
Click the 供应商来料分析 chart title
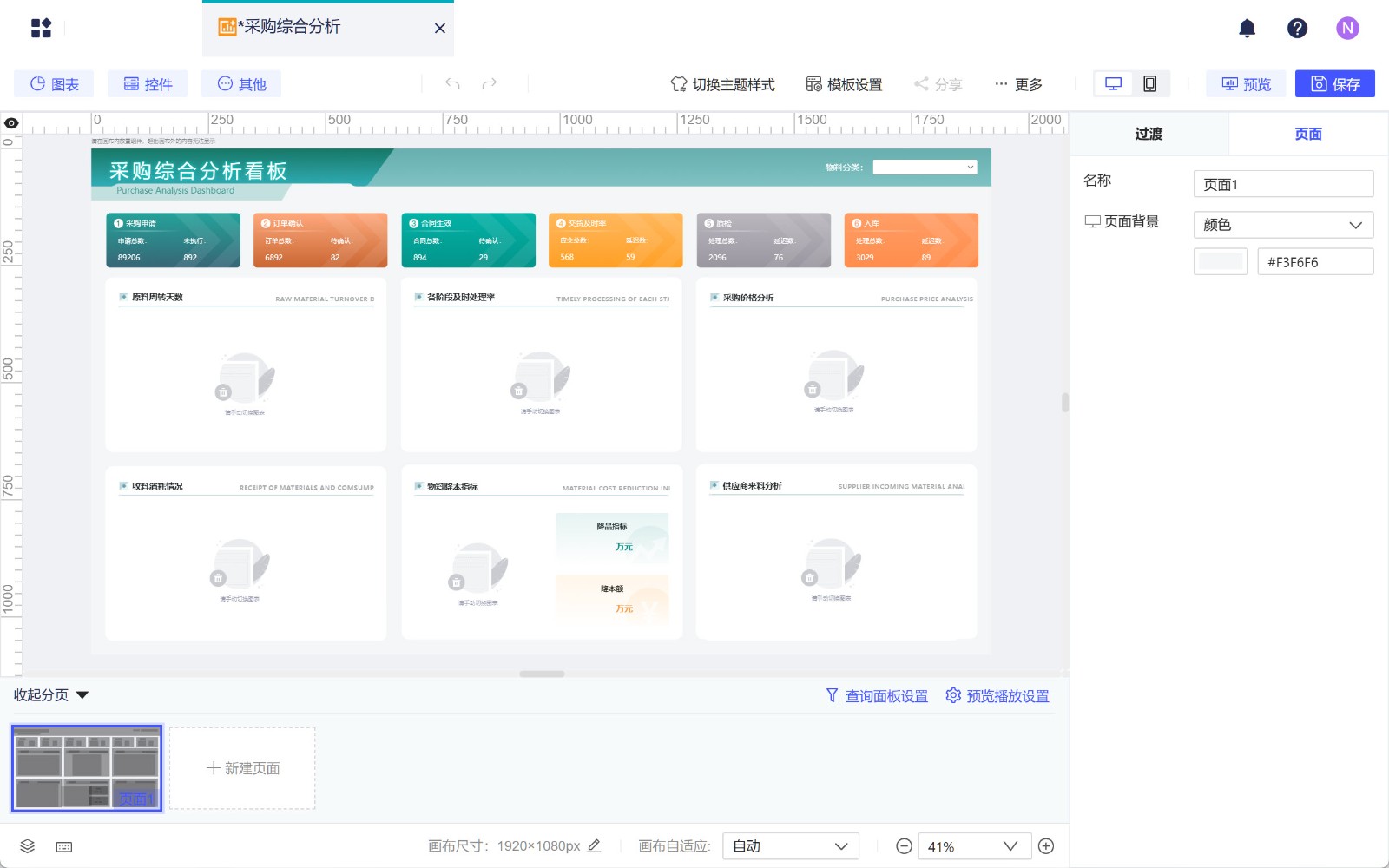(x=752, y=486)
